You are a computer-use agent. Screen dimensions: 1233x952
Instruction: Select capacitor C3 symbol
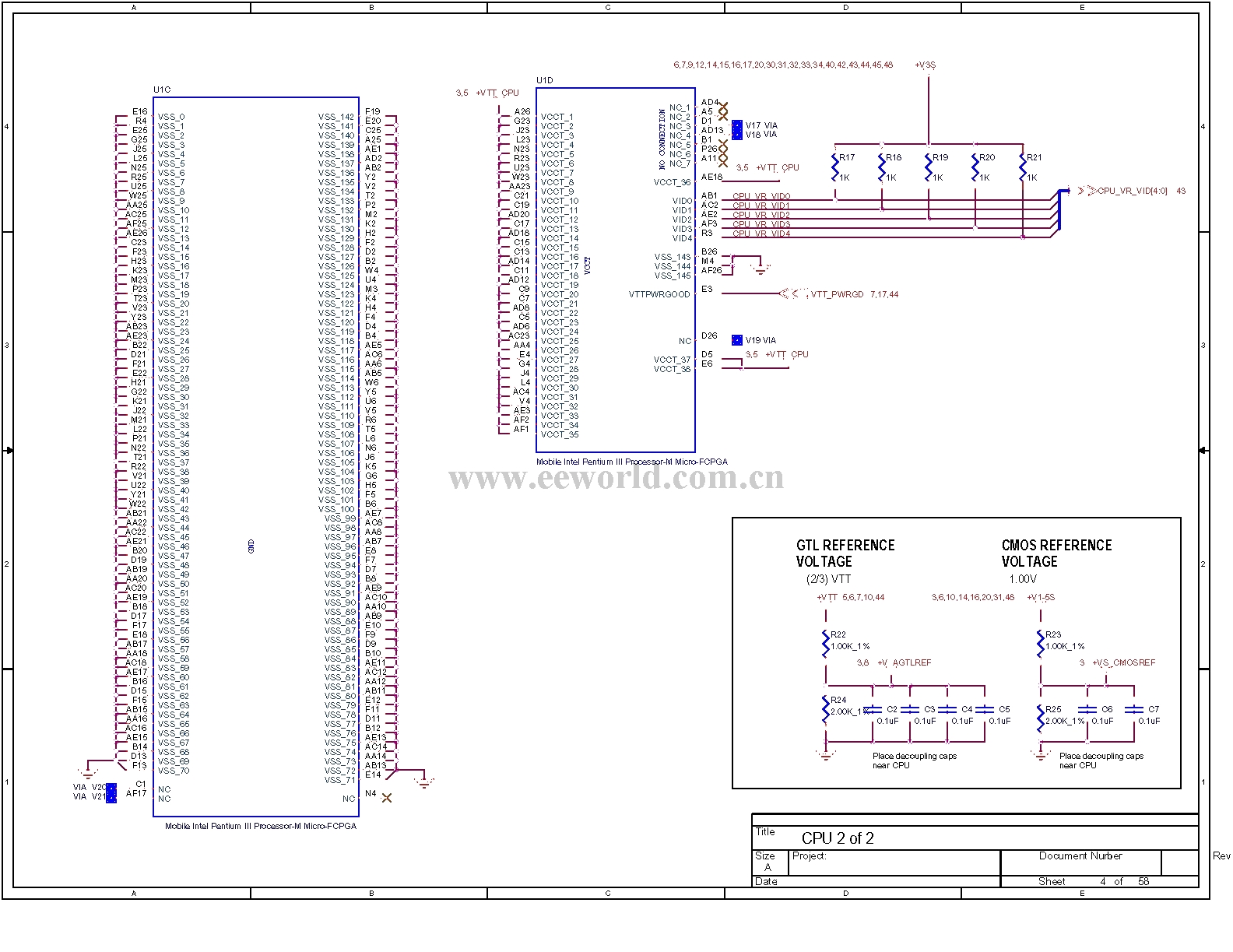(910, 709)
